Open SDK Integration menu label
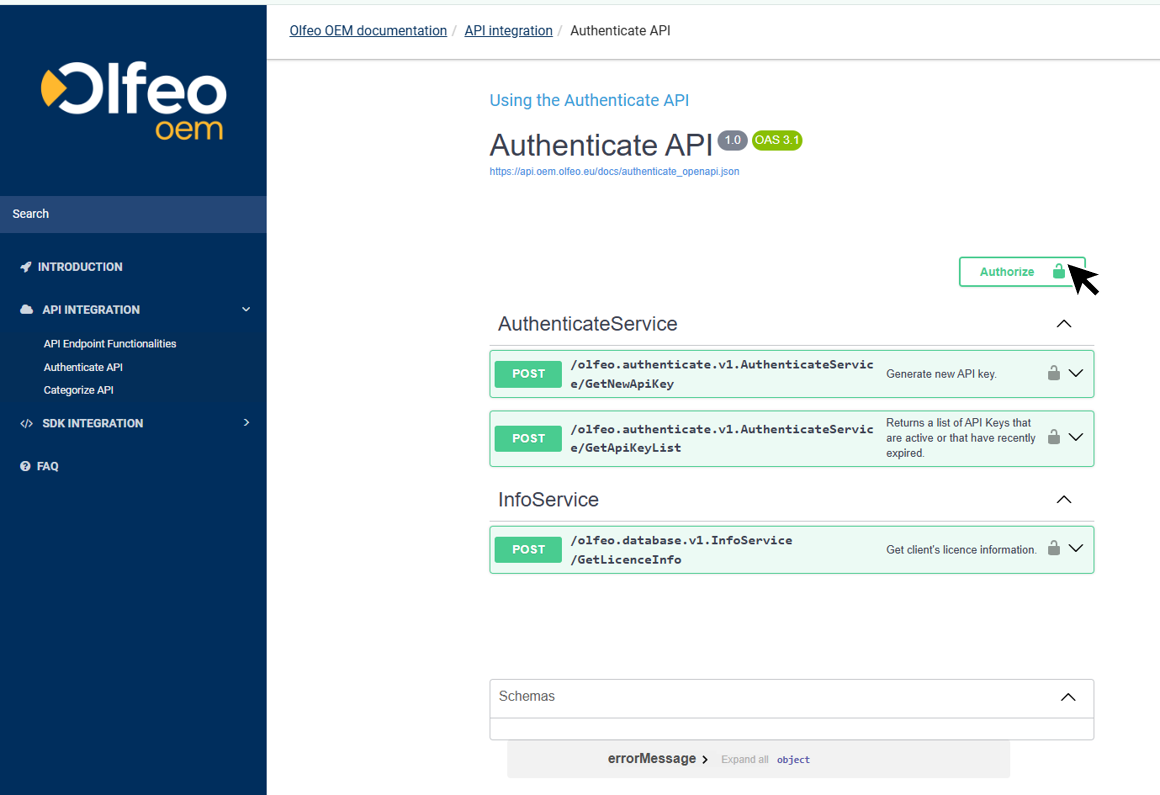 click(x=92, y=424)
